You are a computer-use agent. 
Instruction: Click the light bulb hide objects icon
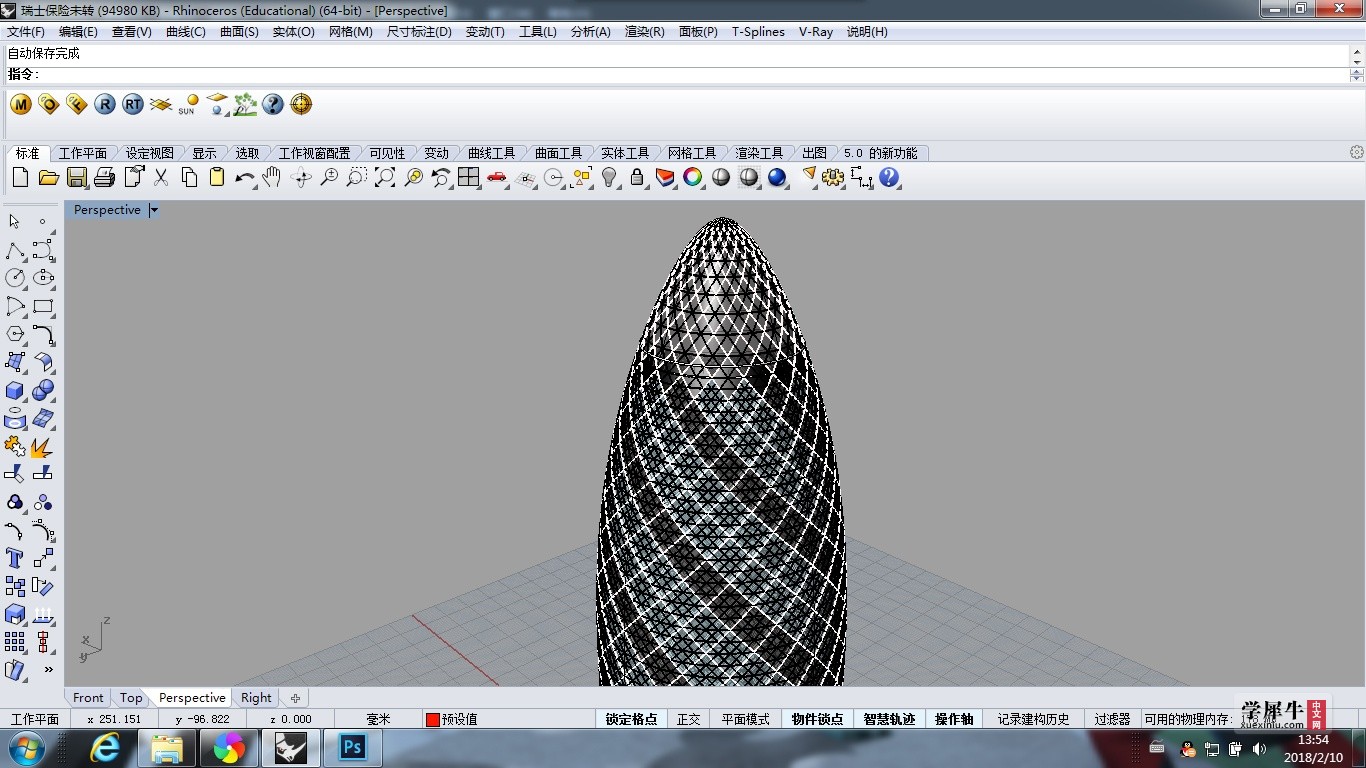click(609, 178)
